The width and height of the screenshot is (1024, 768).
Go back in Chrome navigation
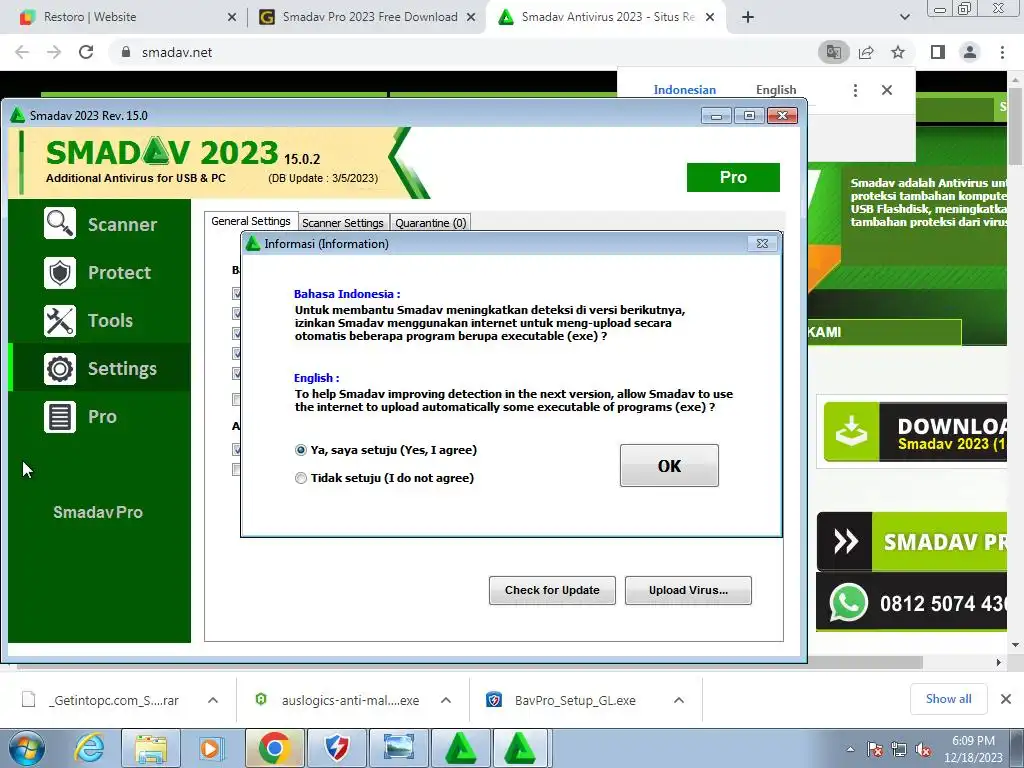click(x=22, y=52)
